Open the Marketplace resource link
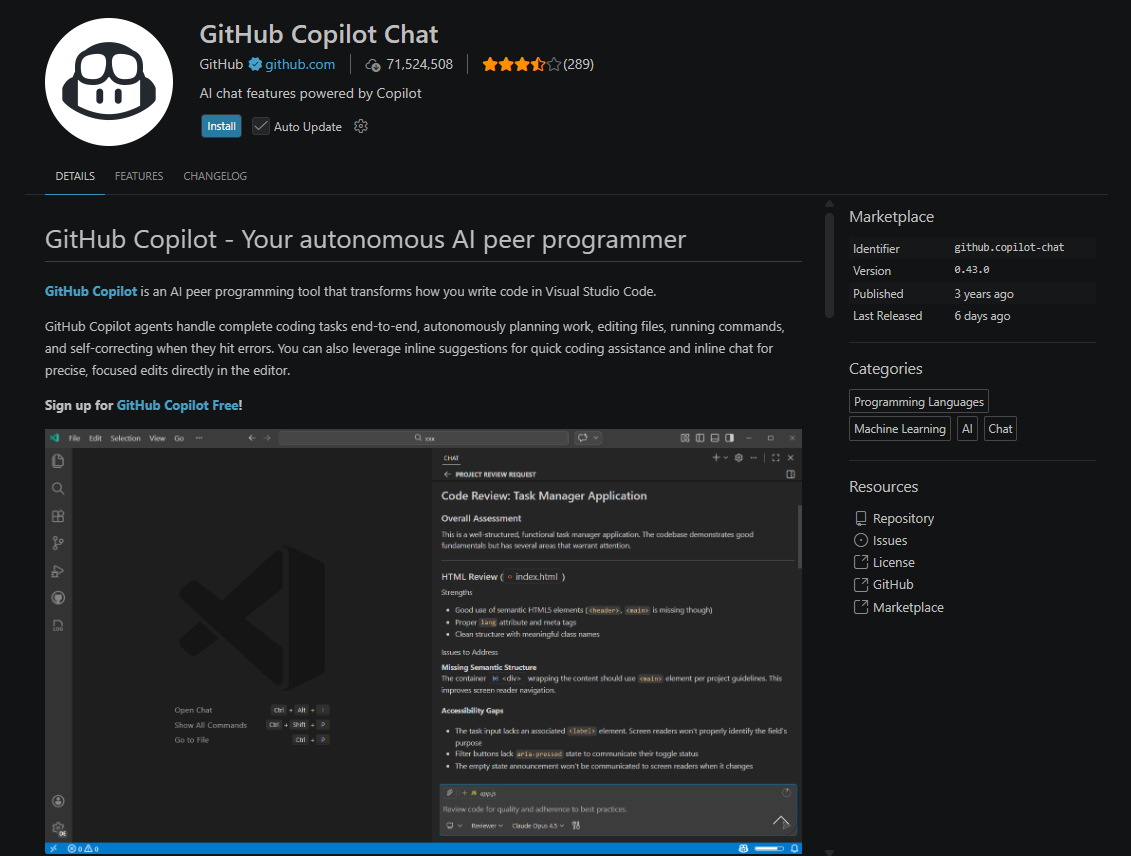Viewport: 1131px width, 856px height. tap(899, 607)
